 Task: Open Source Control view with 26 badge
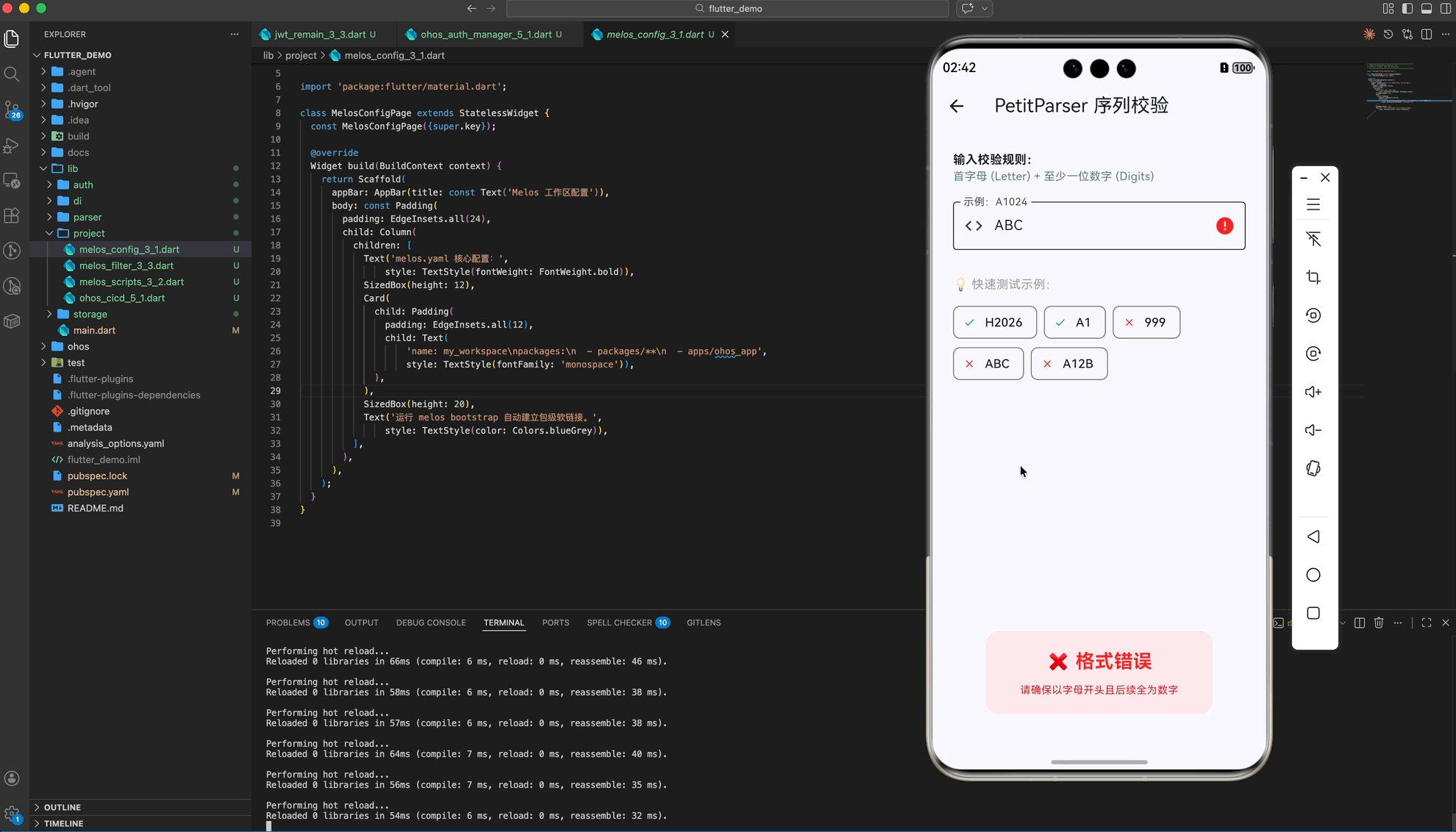pyautogui.click(x=12, y=110)
